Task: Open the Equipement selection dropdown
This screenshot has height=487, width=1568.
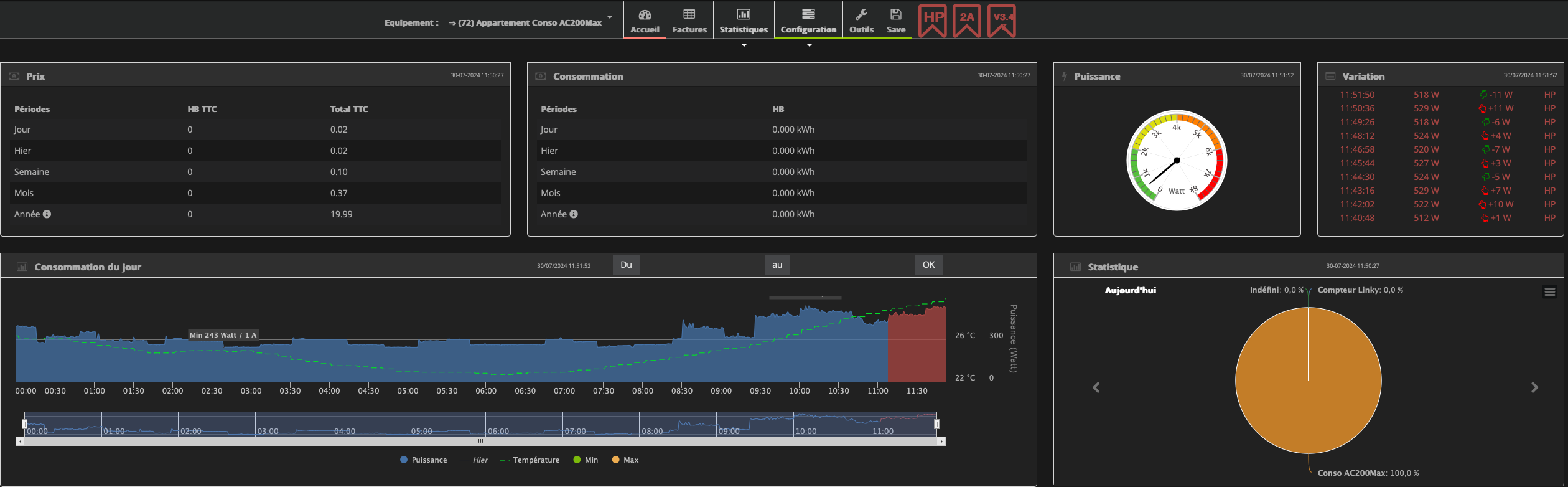Action: pyautogui.click(x=529, y=23)
